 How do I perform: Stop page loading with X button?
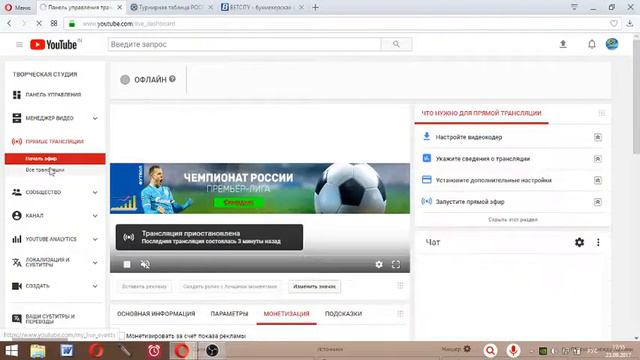click(x=39, y=24)
